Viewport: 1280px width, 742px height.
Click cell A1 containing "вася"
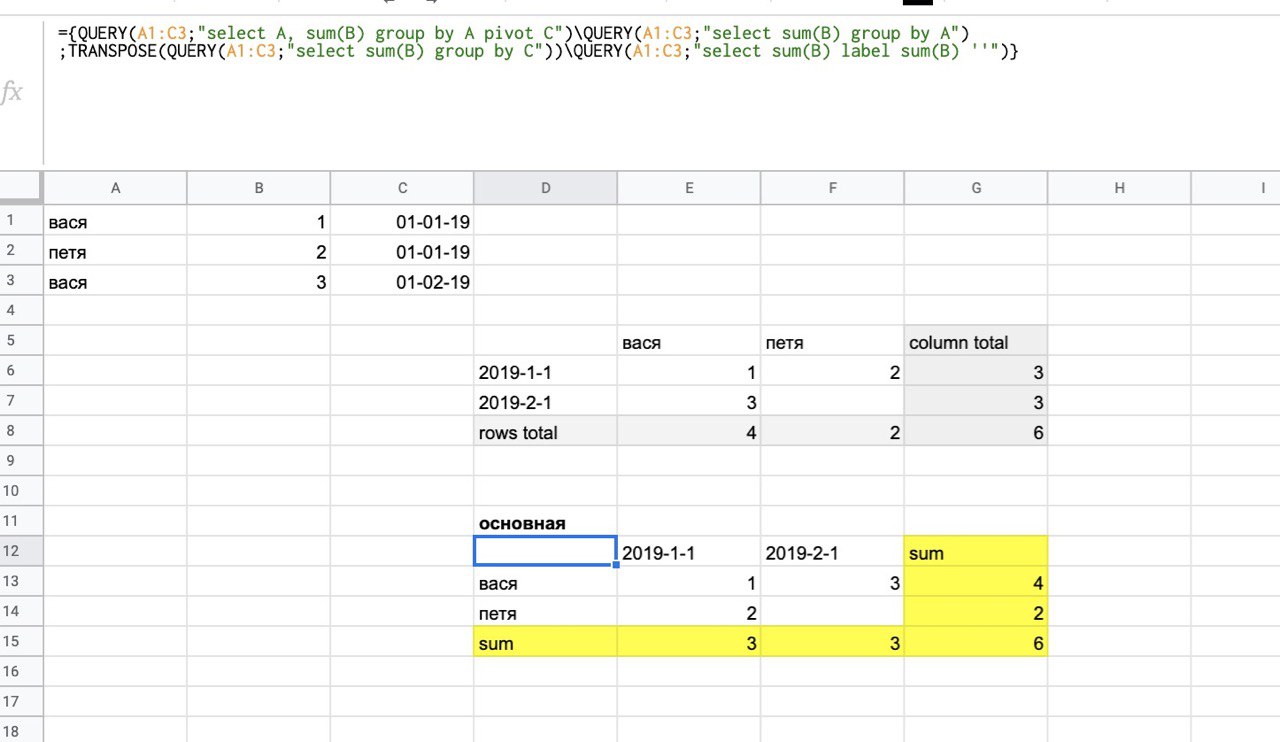pos(115,221)
